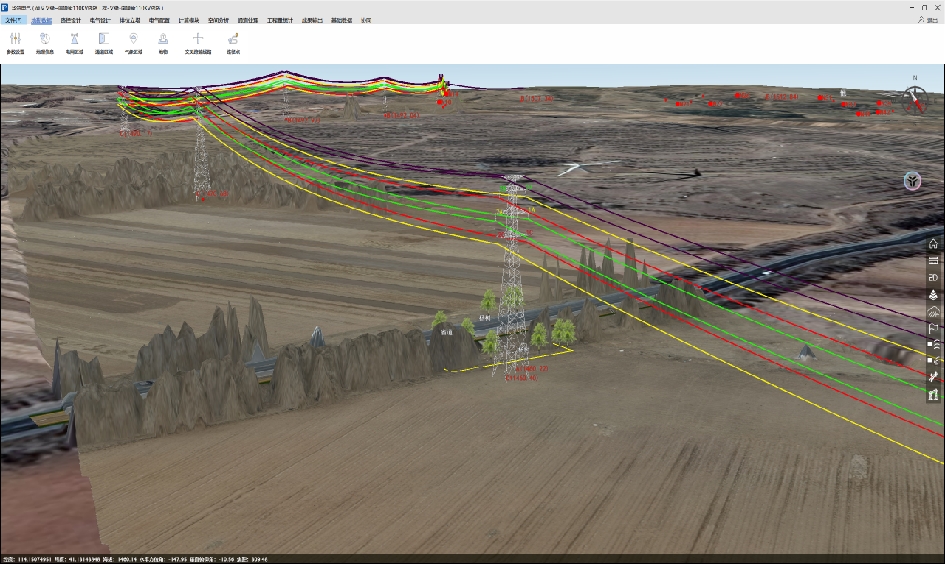The width and height of the screenshot is (945, 564).
Task: Click the flag marker icon in right sidebar
Action: pyautogui.click(x=933, y=328)
